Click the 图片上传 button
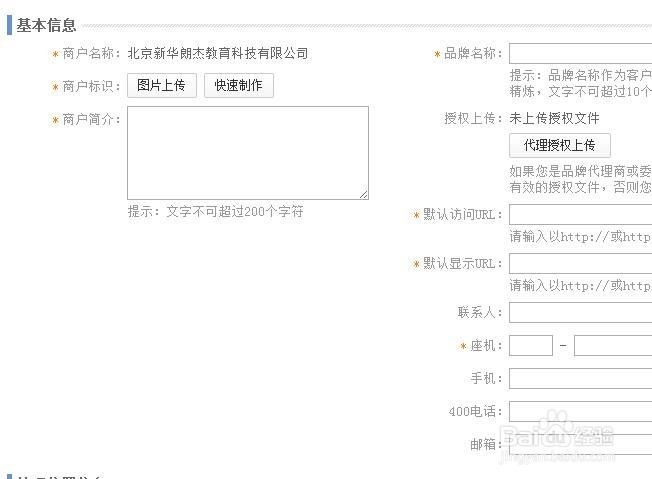The height and width of the screenshot is (479, 652). click(162, 86)
